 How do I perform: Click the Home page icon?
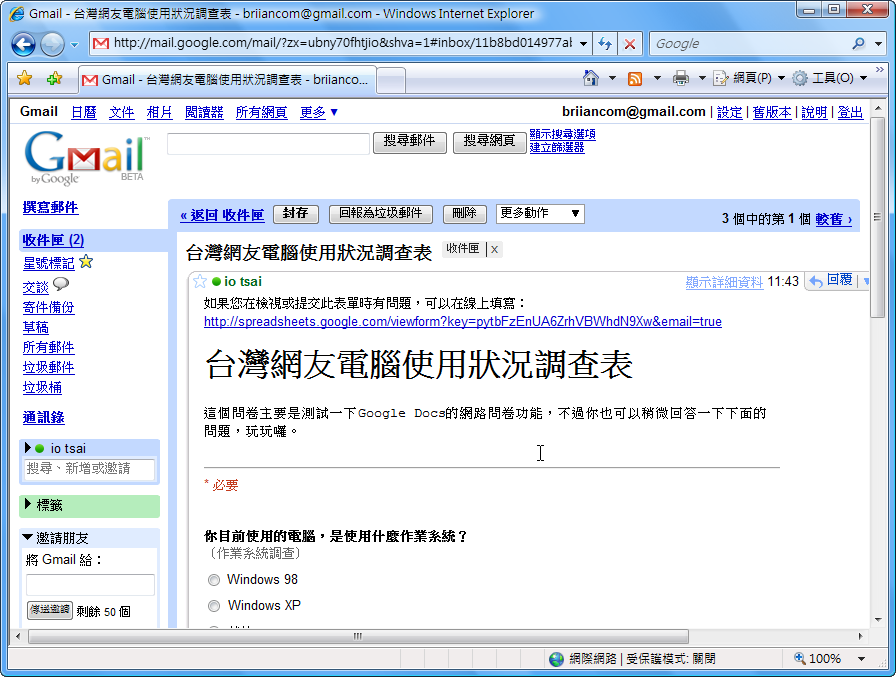[x=591, y=78]
